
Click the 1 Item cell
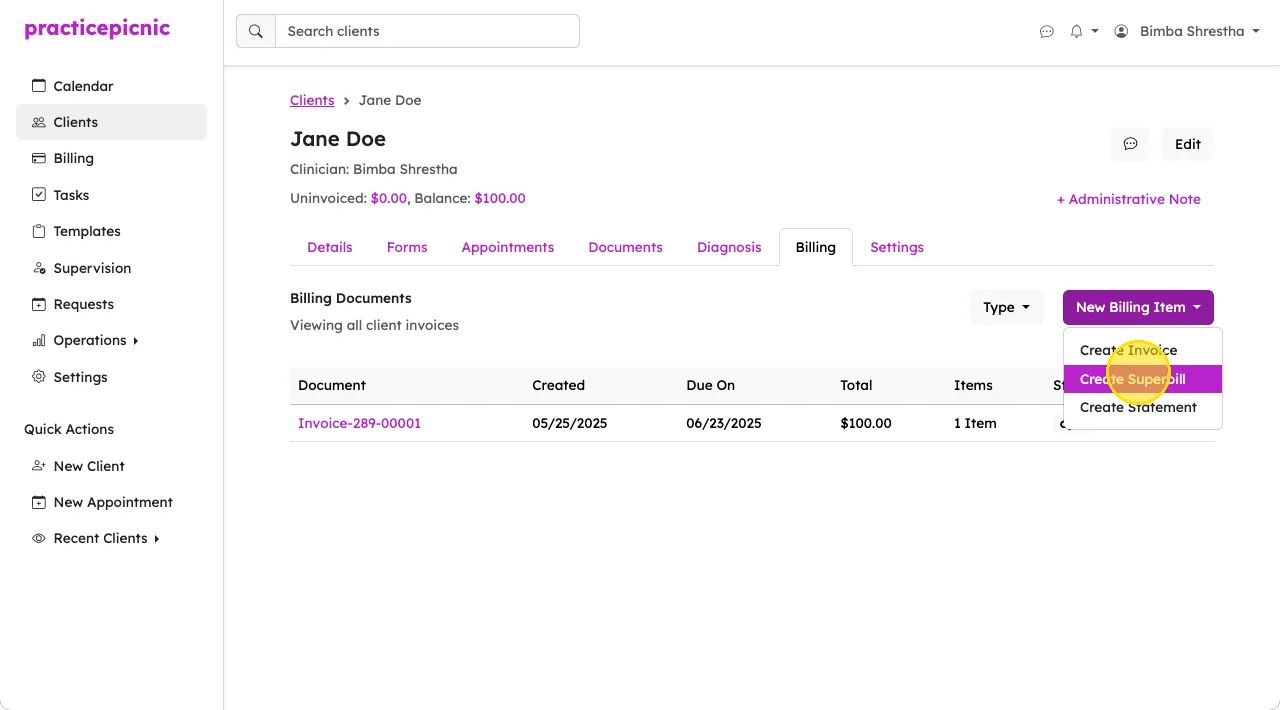[x=975, y=423]
